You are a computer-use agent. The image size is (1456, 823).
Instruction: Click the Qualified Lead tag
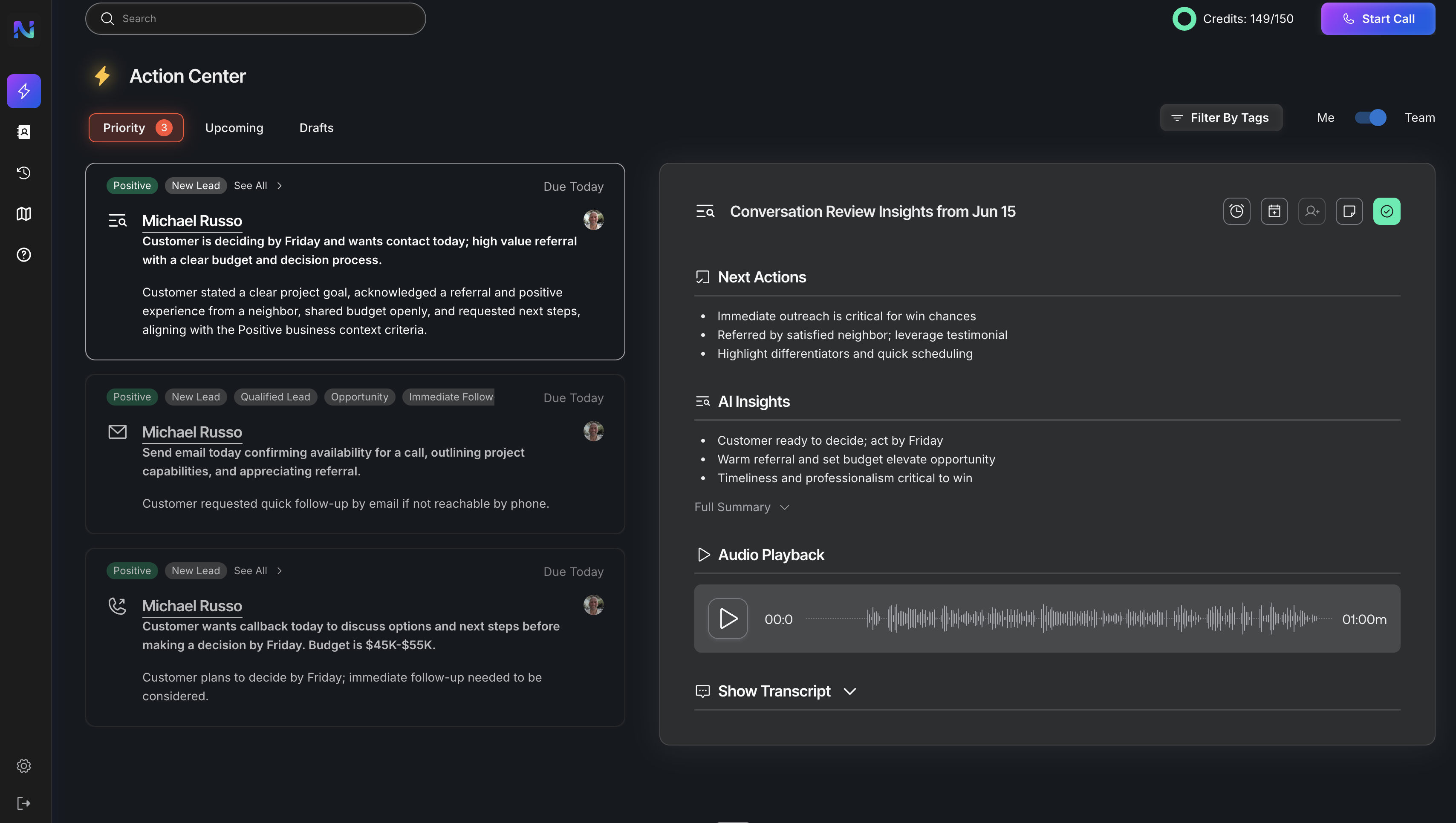pos(275,397)
